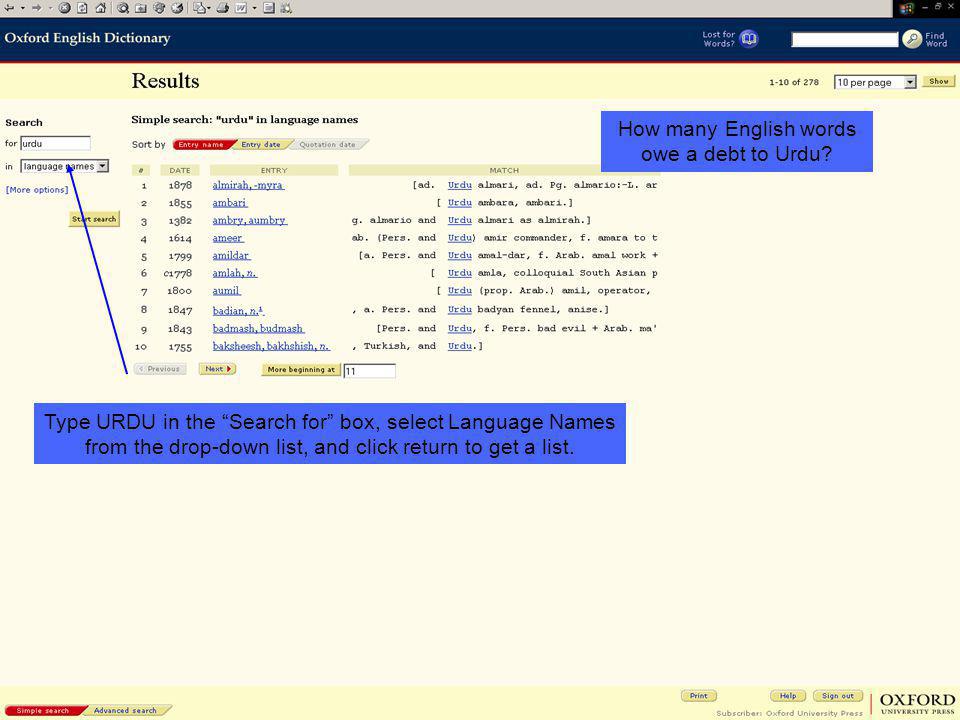Click the browser Forward arrow icon
The height and width of the screenshot is (720, 960).
[37, 8]
